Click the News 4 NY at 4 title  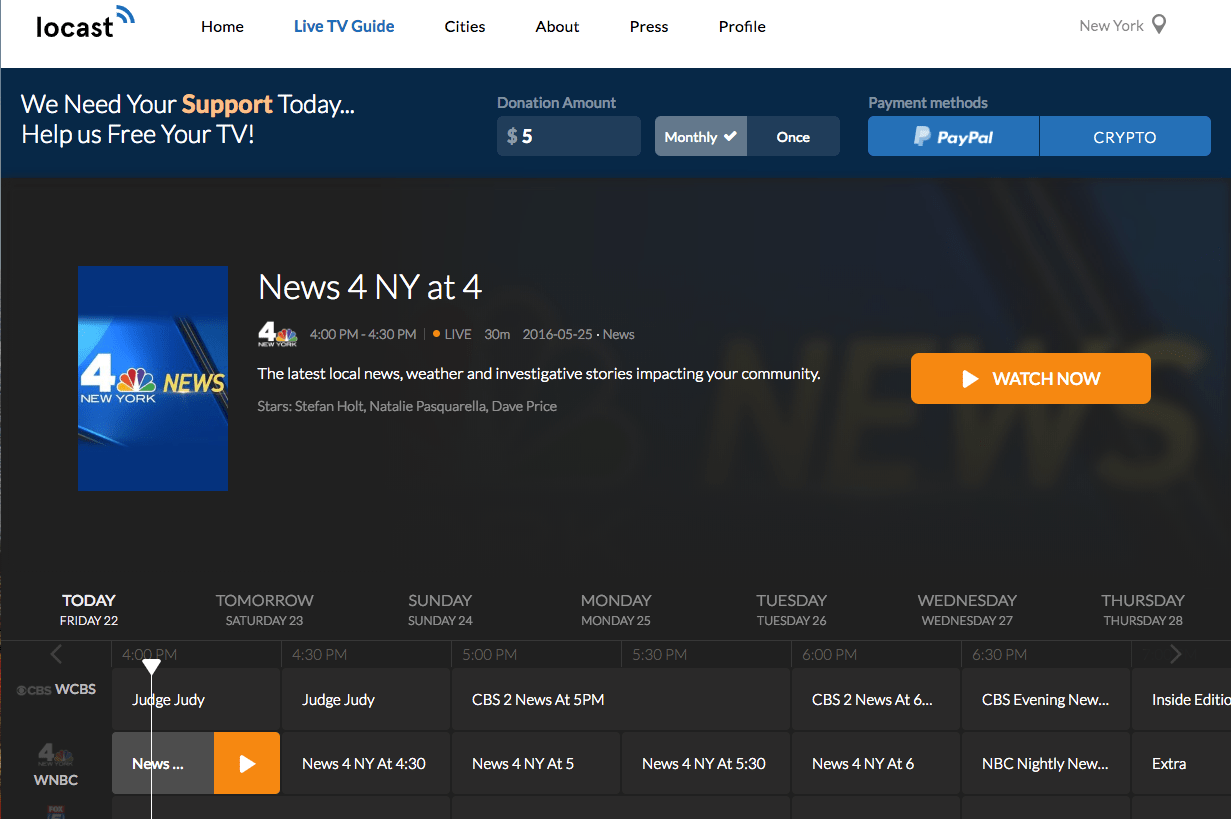tap(370, 288)
